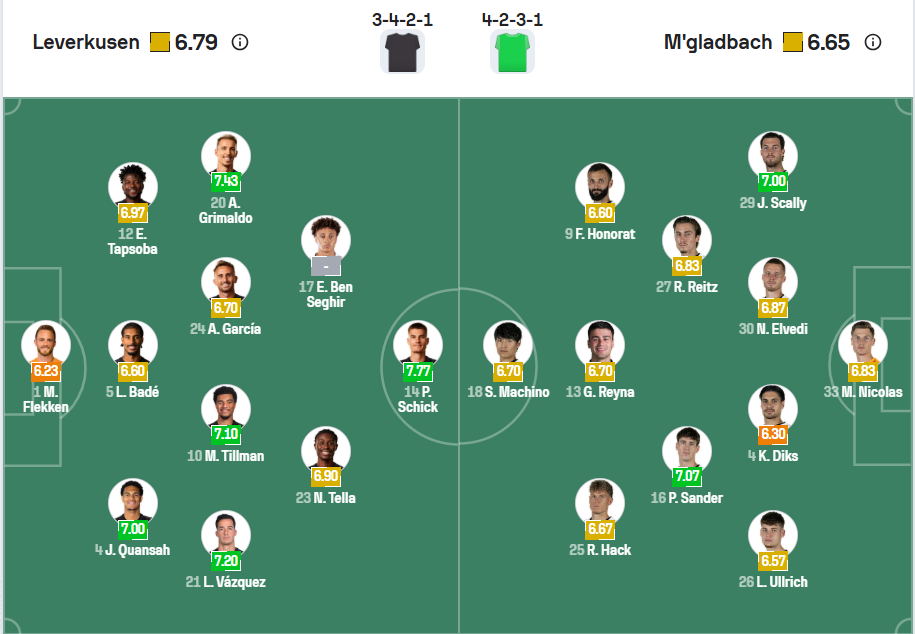Click Leverkusen's black jersey icon
Image resolution: width=915 pixels, height=634 pixels.
click(403, 51)
